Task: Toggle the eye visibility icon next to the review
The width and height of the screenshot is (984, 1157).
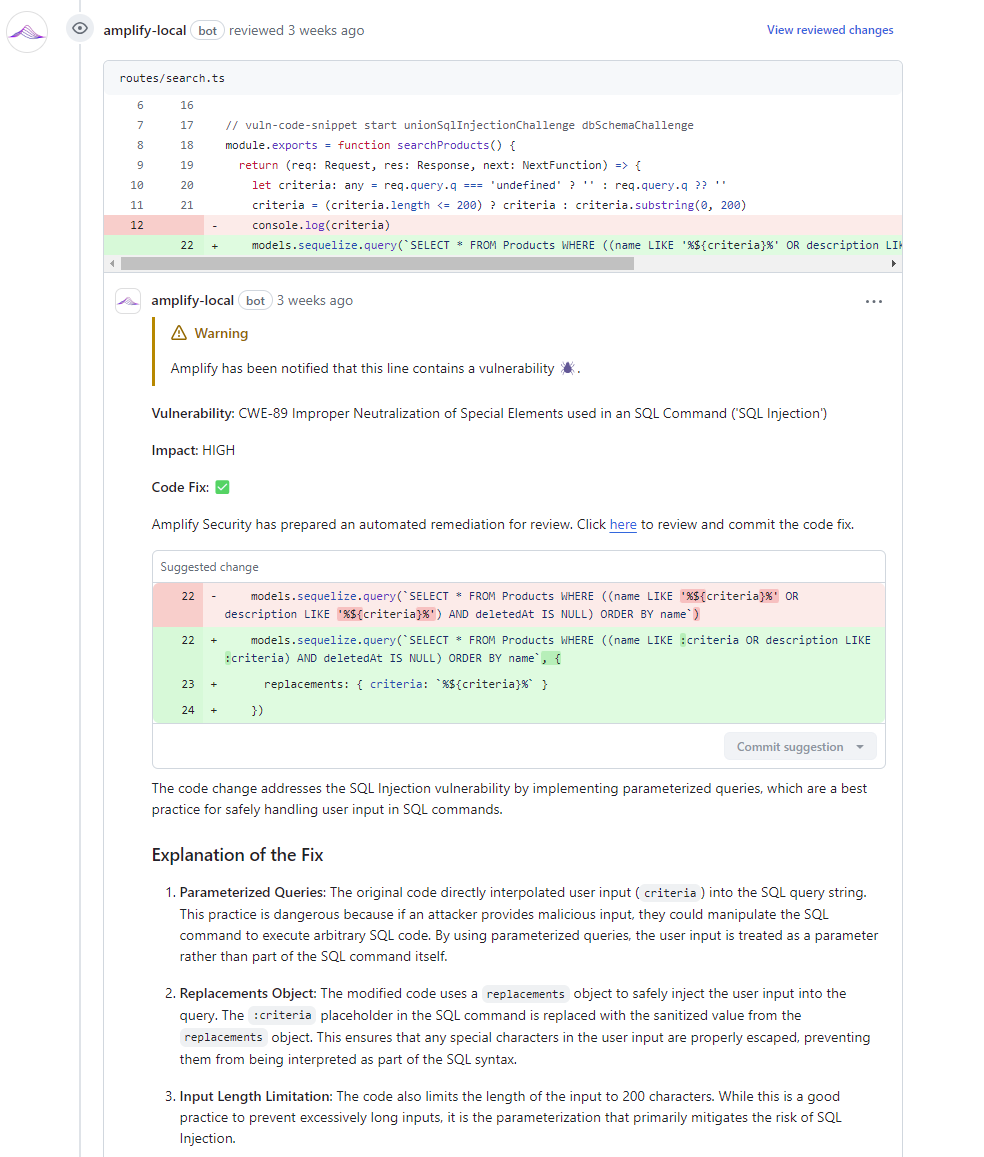Action: (79, 29)
